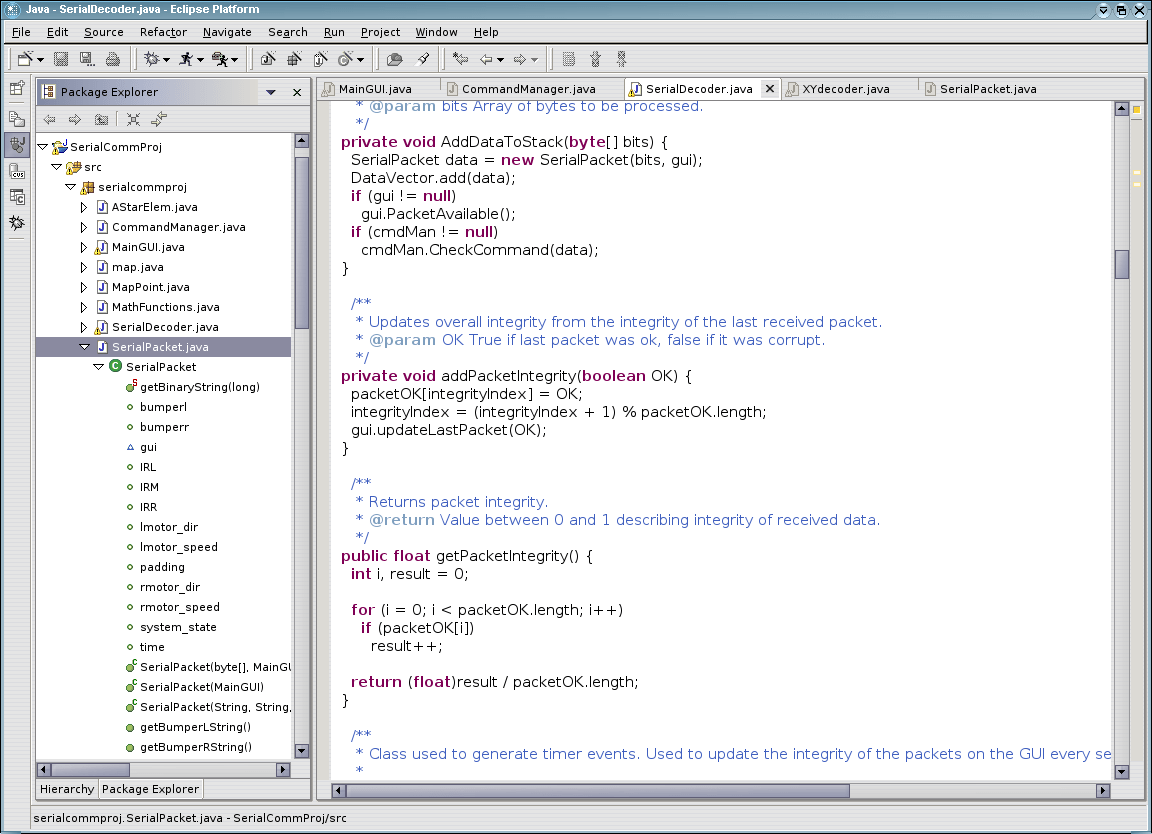Click the Save toolbar icon

point(61,59)
